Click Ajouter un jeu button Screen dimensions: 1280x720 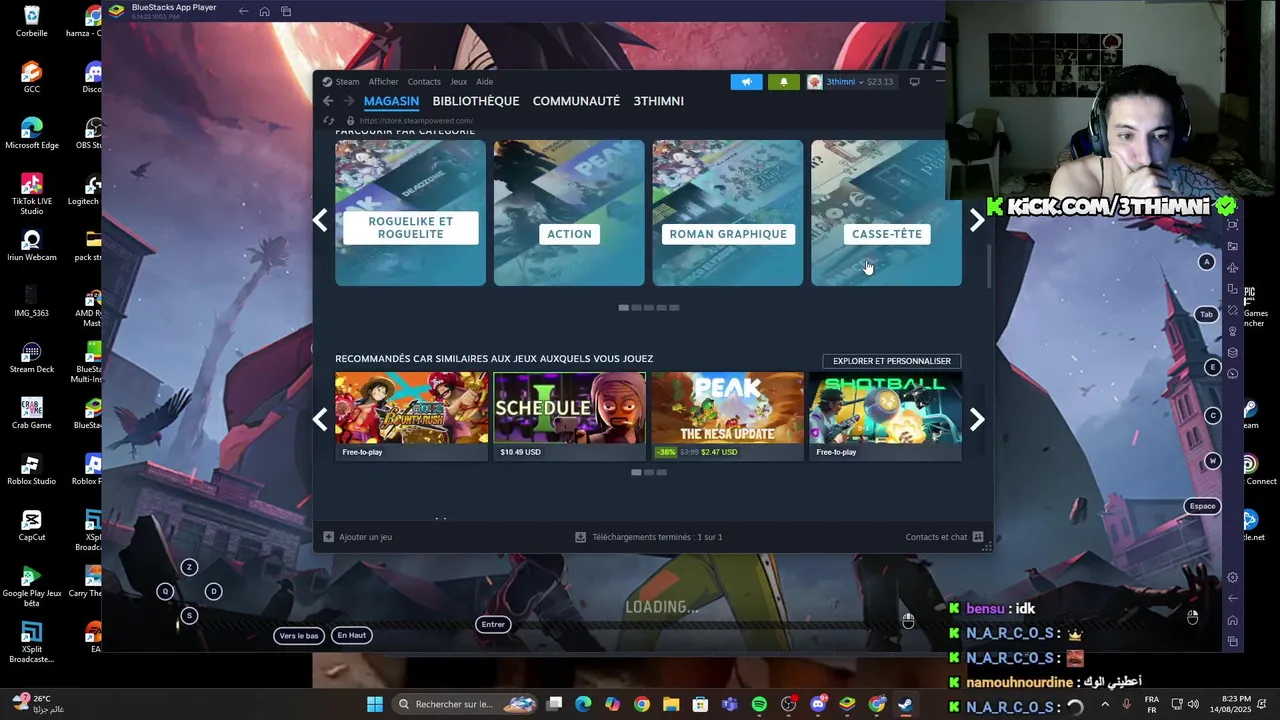tap(357, 537)
